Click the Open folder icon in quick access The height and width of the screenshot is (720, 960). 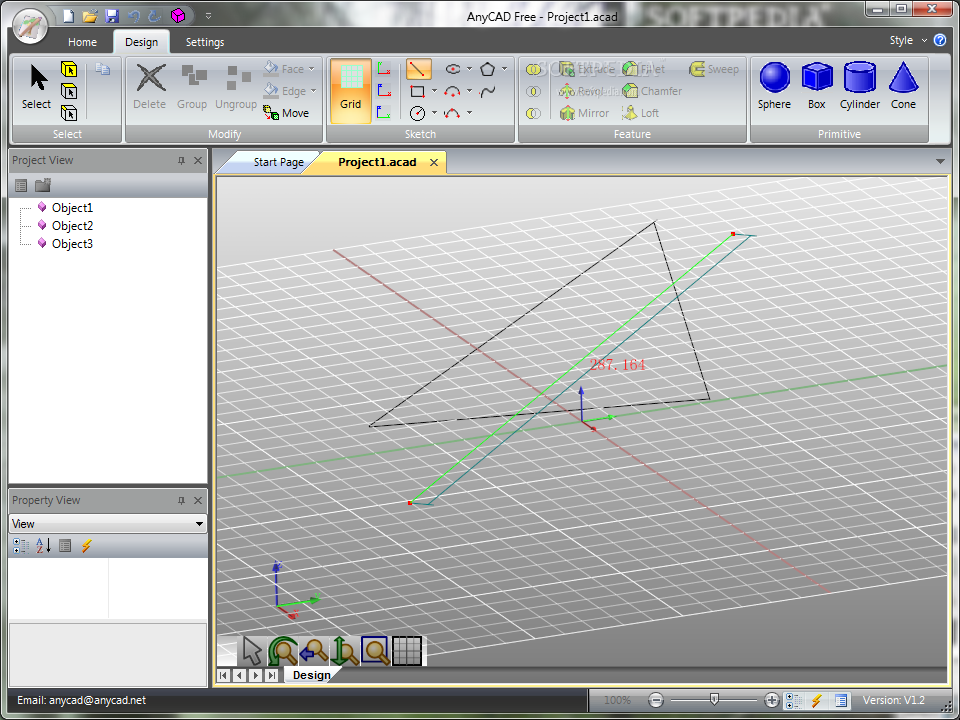[90, 16]
